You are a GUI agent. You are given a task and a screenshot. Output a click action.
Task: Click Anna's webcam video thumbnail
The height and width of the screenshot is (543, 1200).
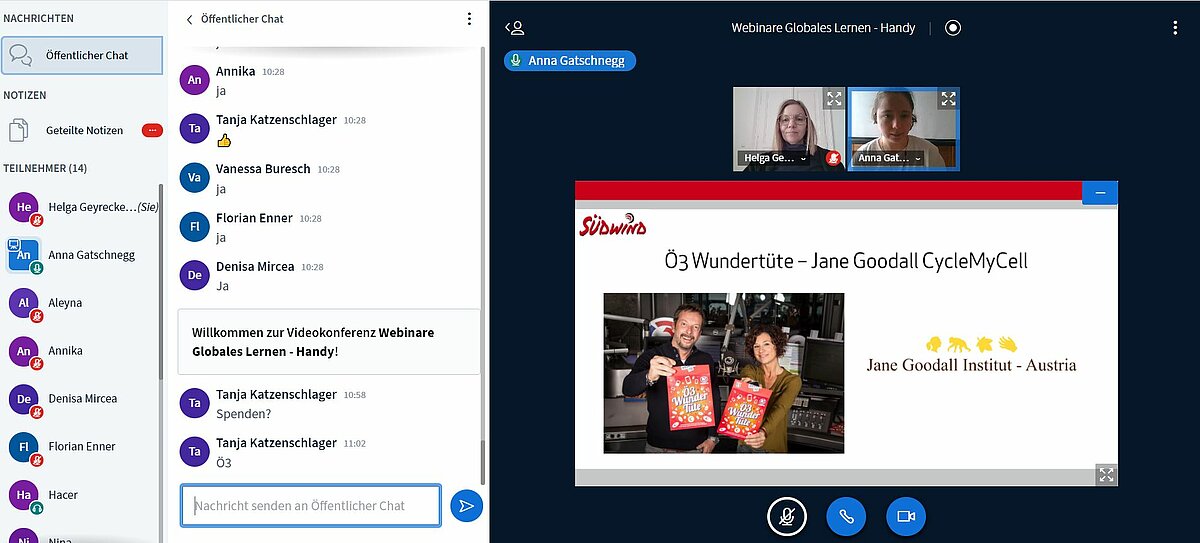[x=904, y=129]
